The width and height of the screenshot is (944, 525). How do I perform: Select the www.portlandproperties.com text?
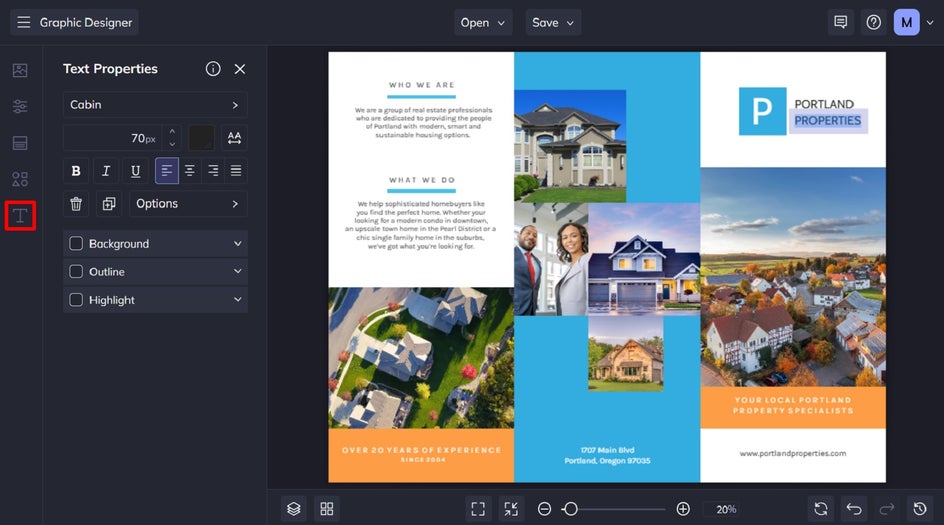(793, 453)
